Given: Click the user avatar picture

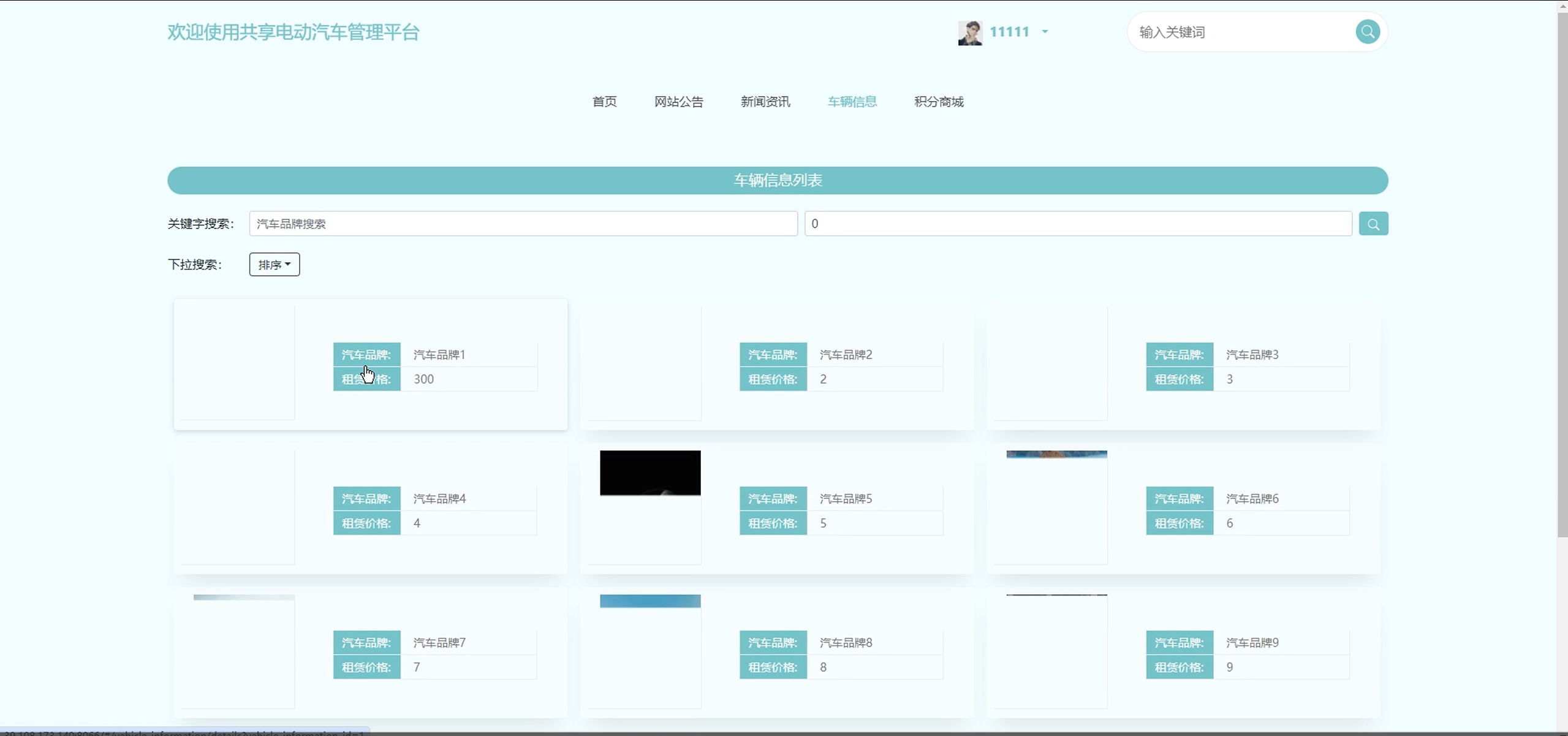Looking at the screenshot, I should click(x=970, y=32).
